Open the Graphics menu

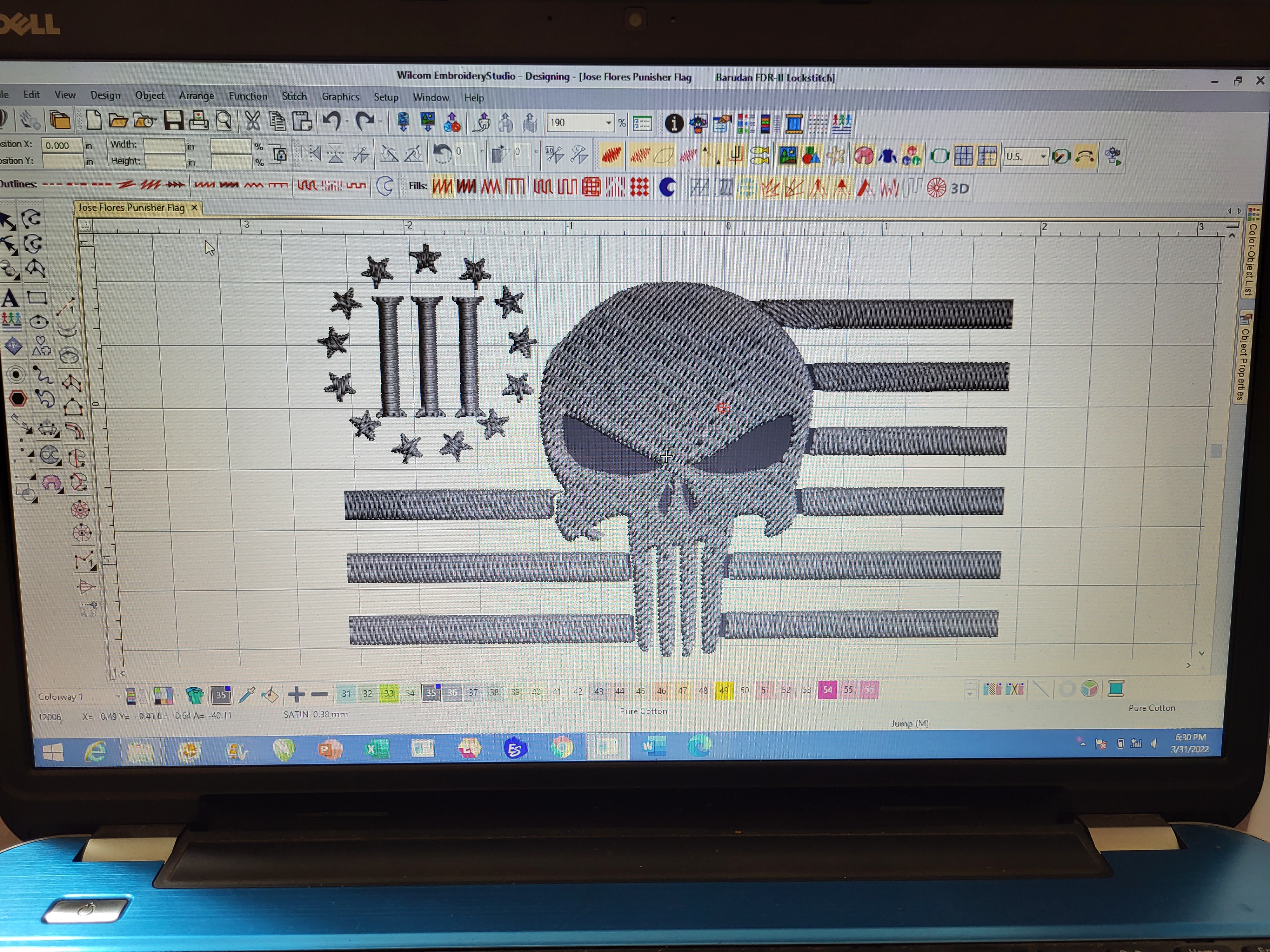pos(340,96)
